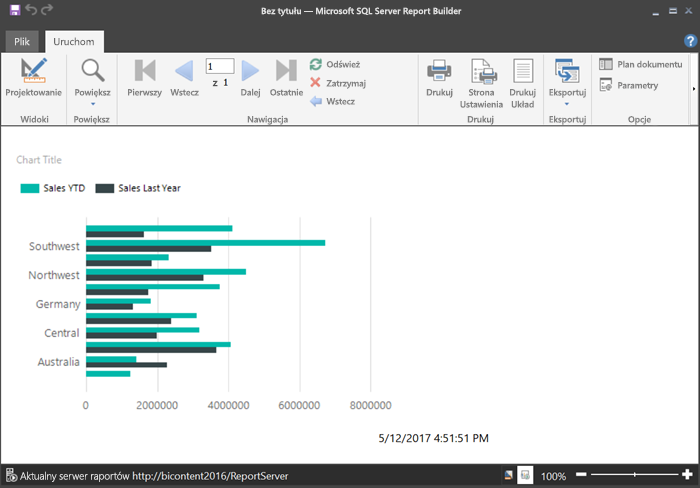This screenshot has width=700, height=488.
Task: Click the Chart Title text
Action: [x=39, y=160]
